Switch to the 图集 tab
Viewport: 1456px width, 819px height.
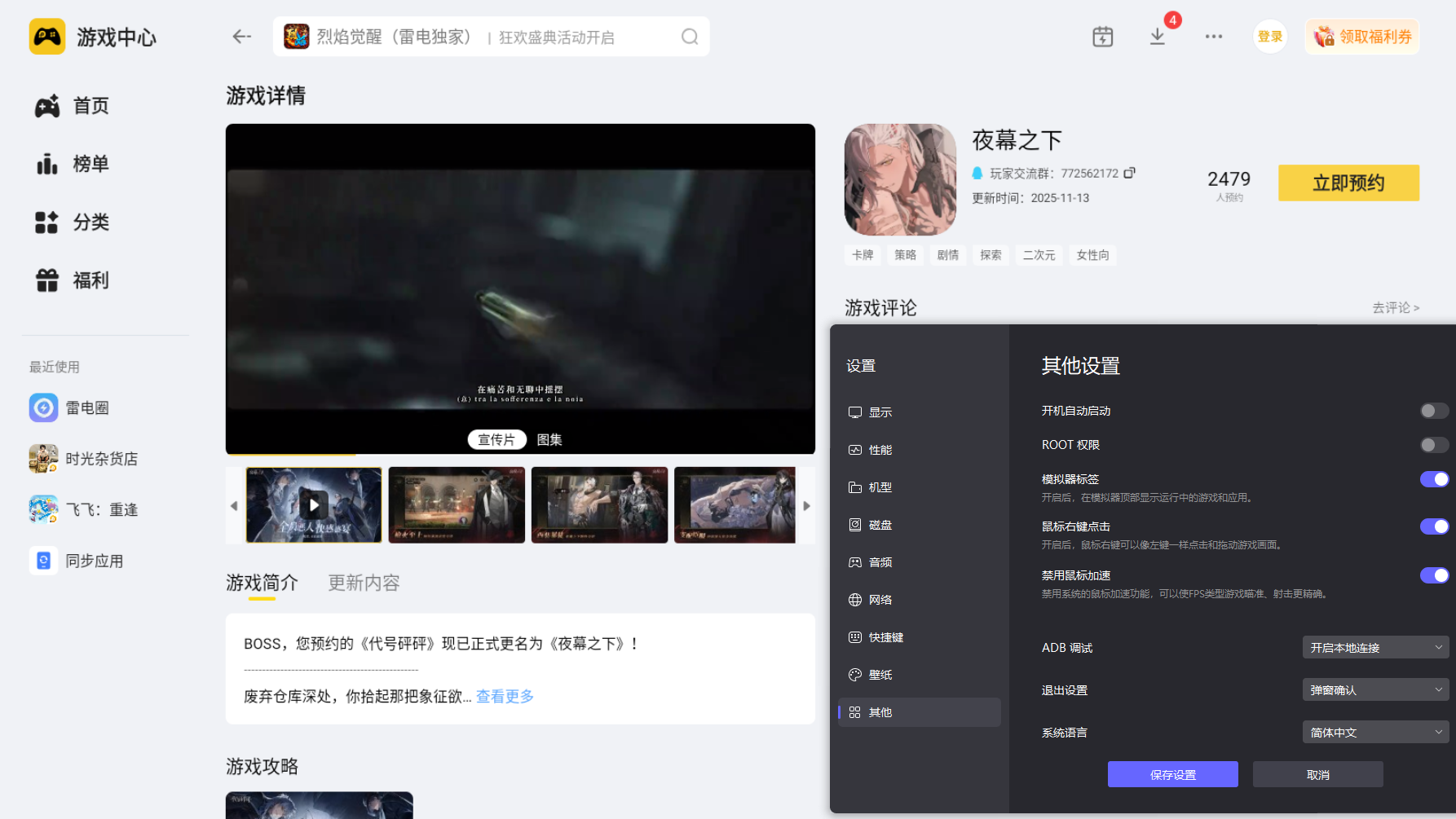(x=551, y=439)
